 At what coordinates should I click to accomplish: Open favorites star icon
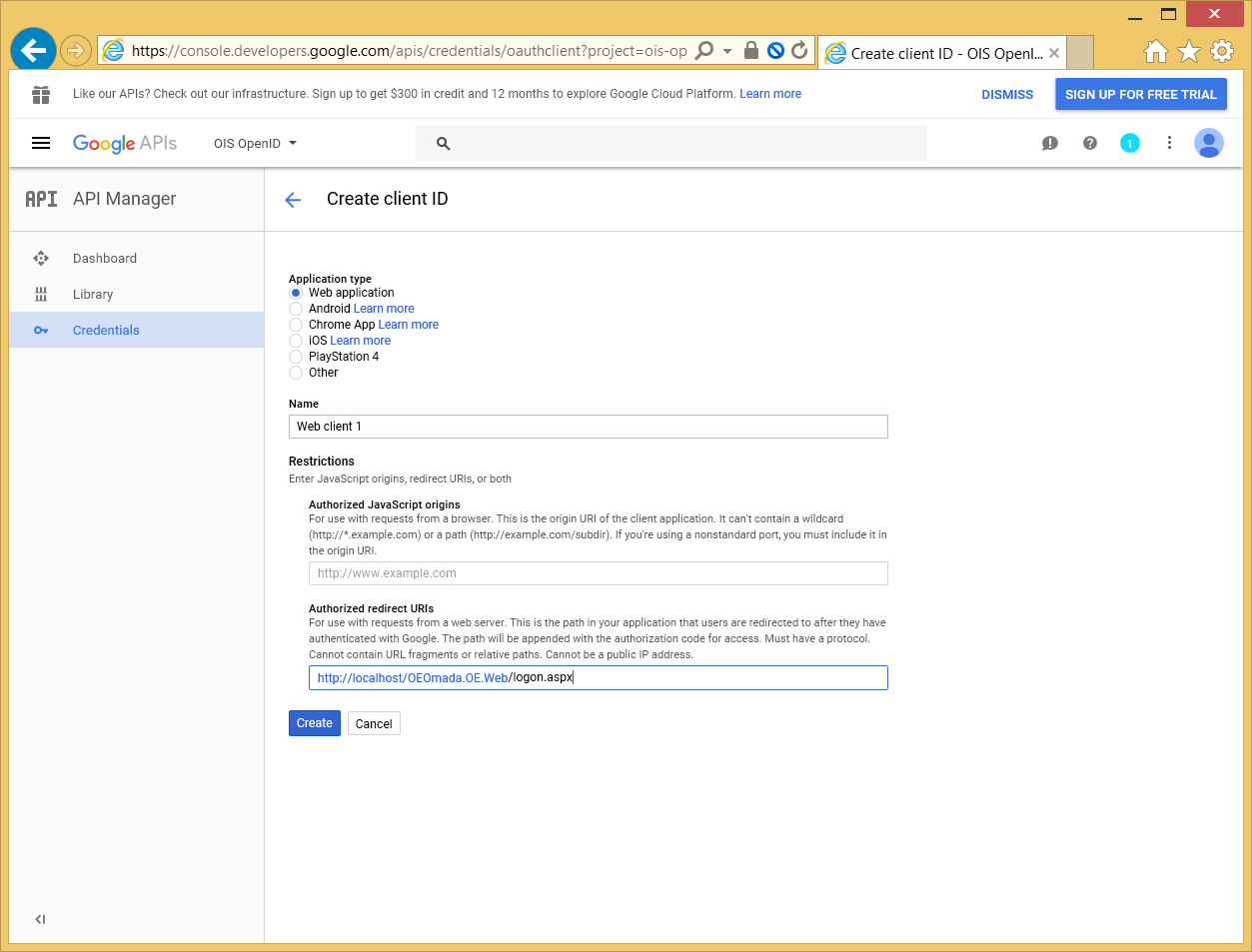click(1189, 51)
